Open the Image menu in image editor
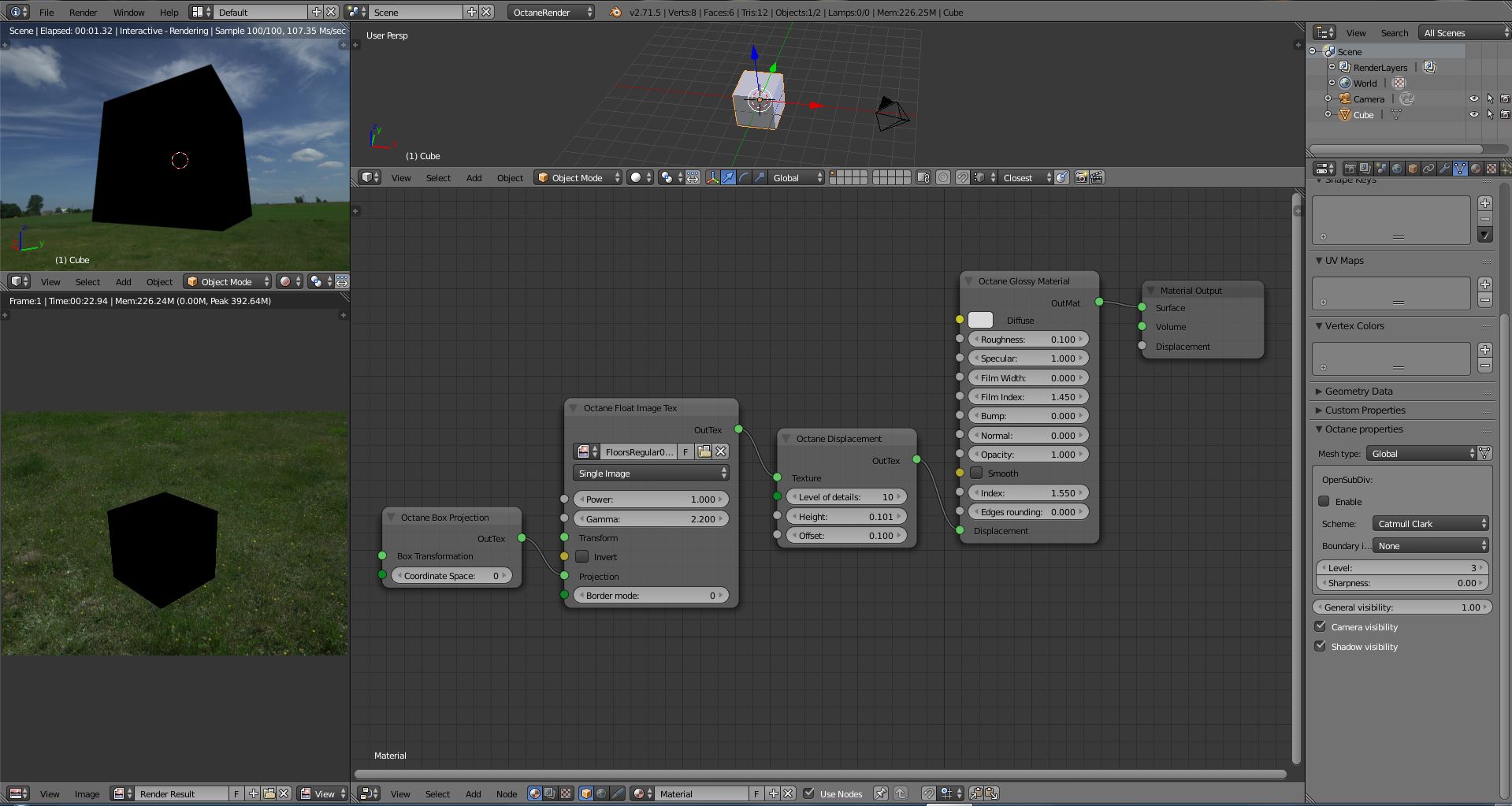The image size is (1512, 806). (x=87, y=793)
